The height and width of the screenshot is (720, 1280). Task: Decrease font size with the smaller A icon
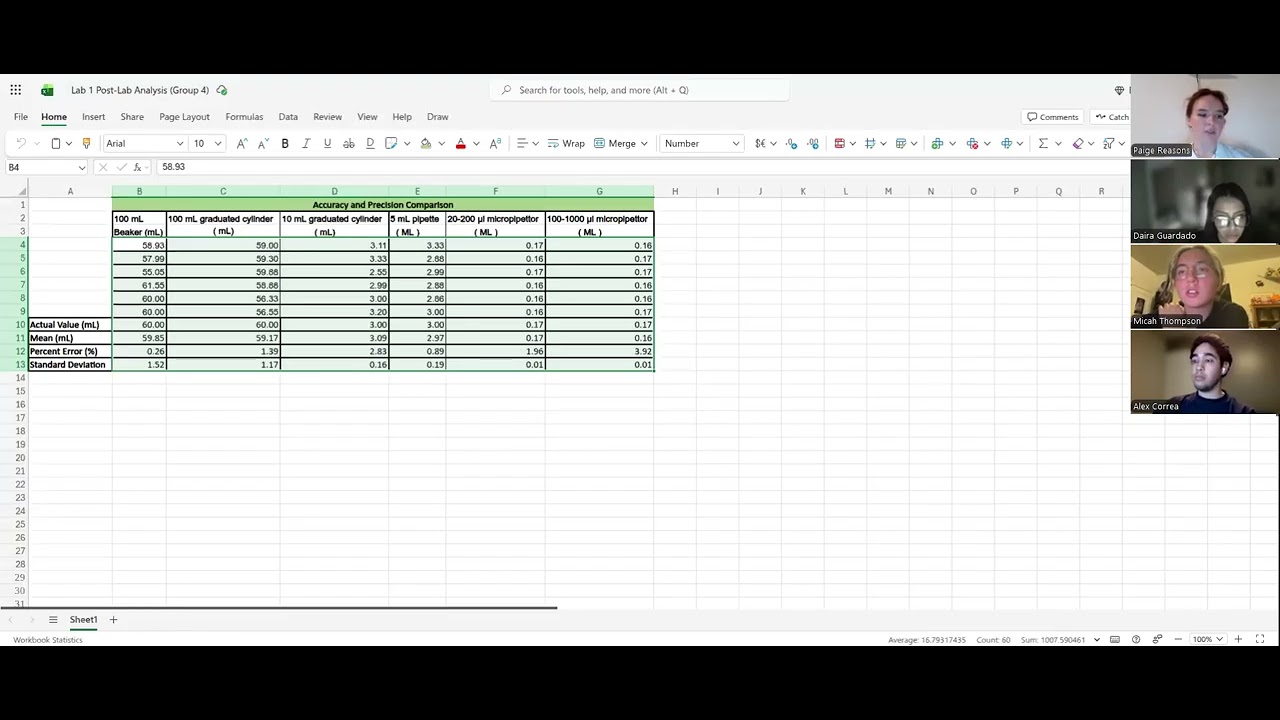[x=263, y=144]
